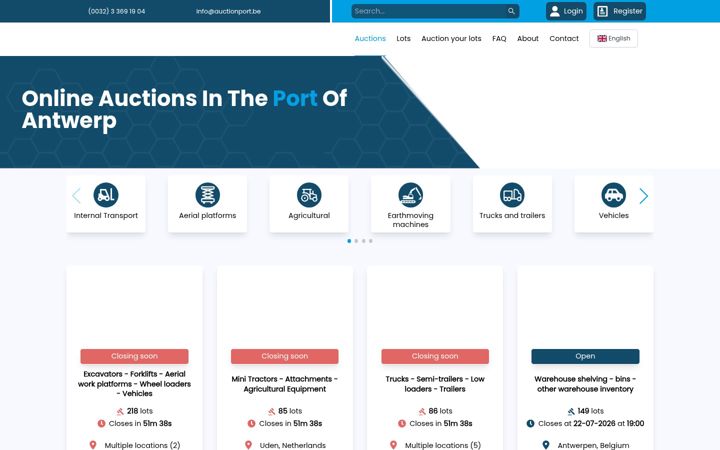The height and width of the screenshot is (450, 720).
Task: Select the fourth carousel pagination dot
Action: click(371, 241)
